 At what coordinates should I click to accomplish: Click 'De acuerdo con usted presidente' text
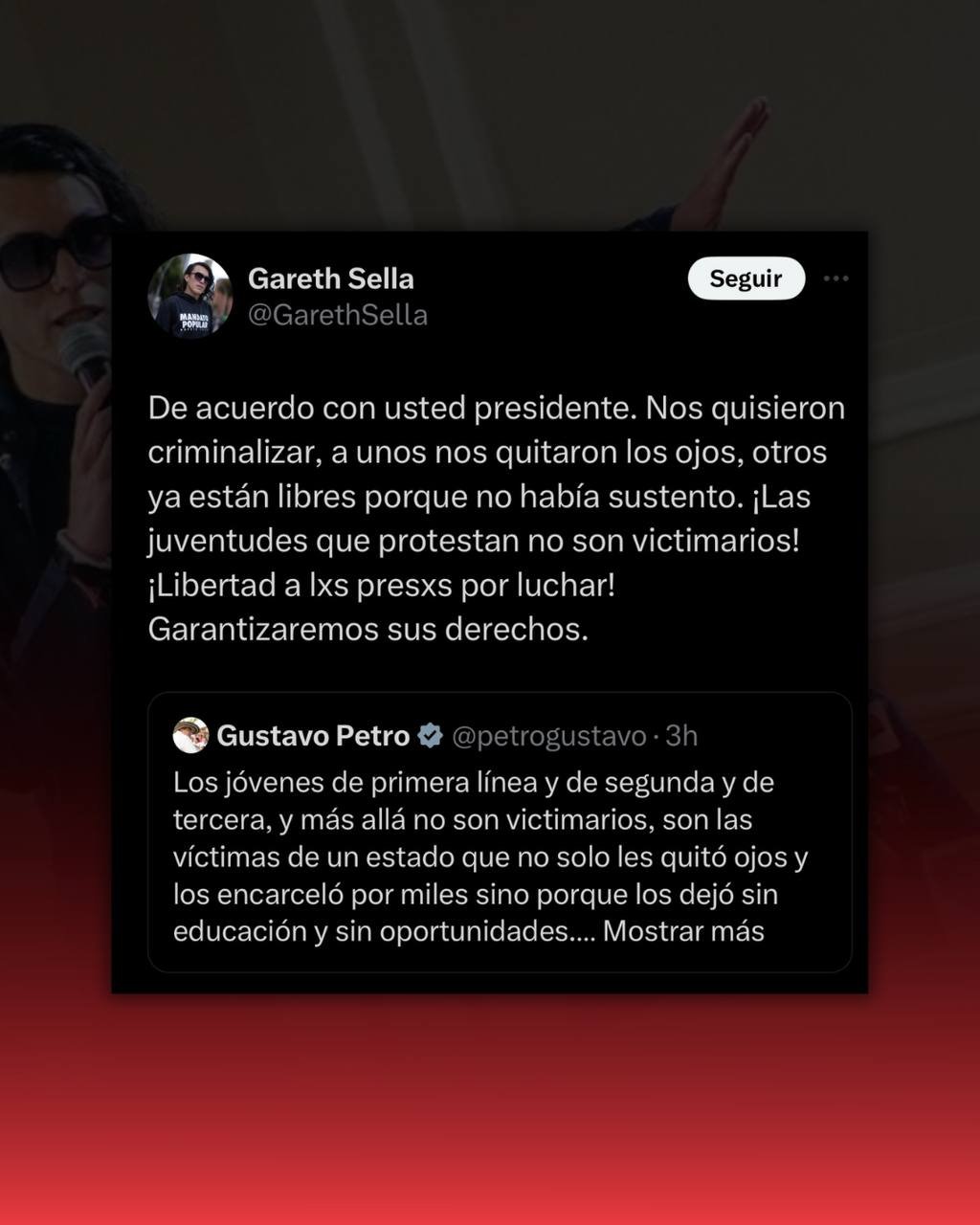392,408
